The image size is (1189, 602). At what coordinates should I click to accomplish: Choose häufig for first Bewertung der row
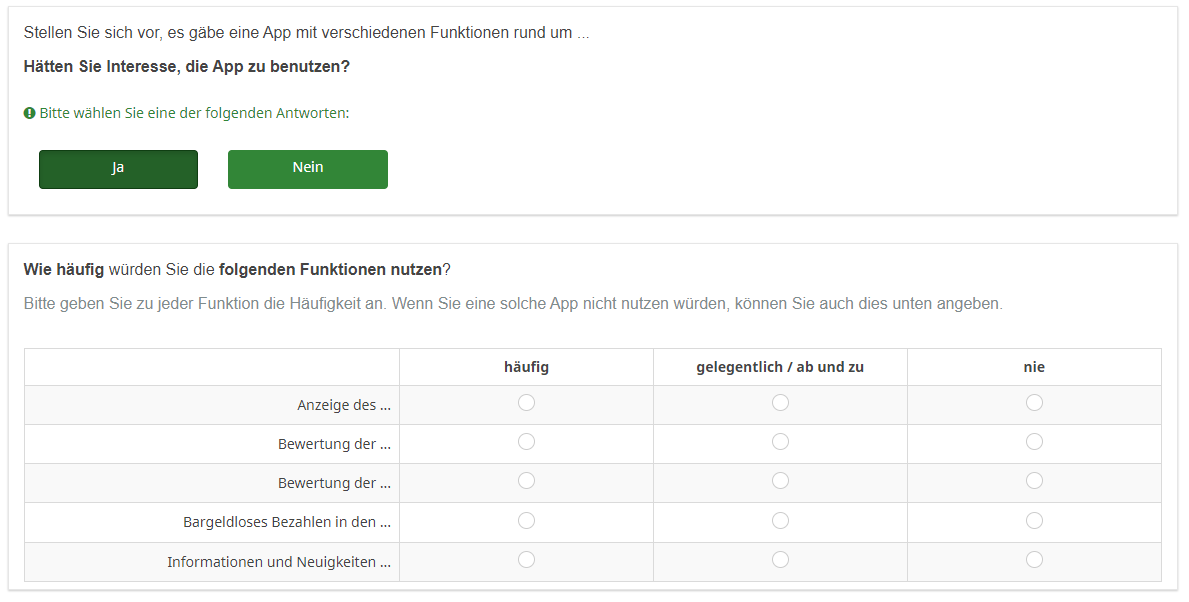(526, 441)
